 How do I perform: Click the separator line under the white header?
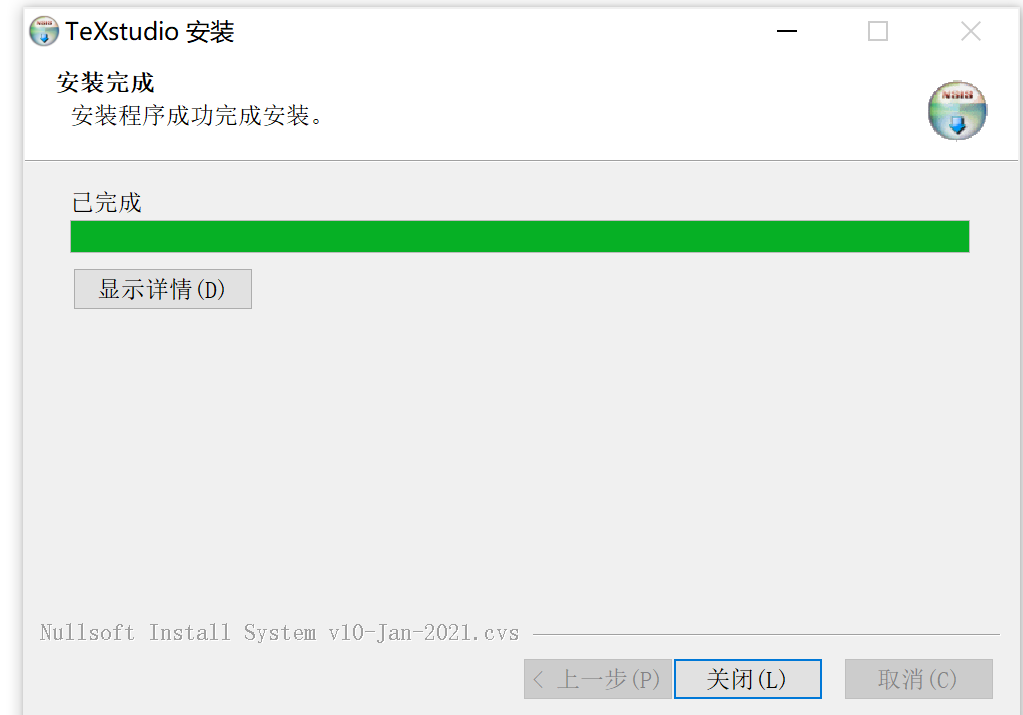point(521,160)
